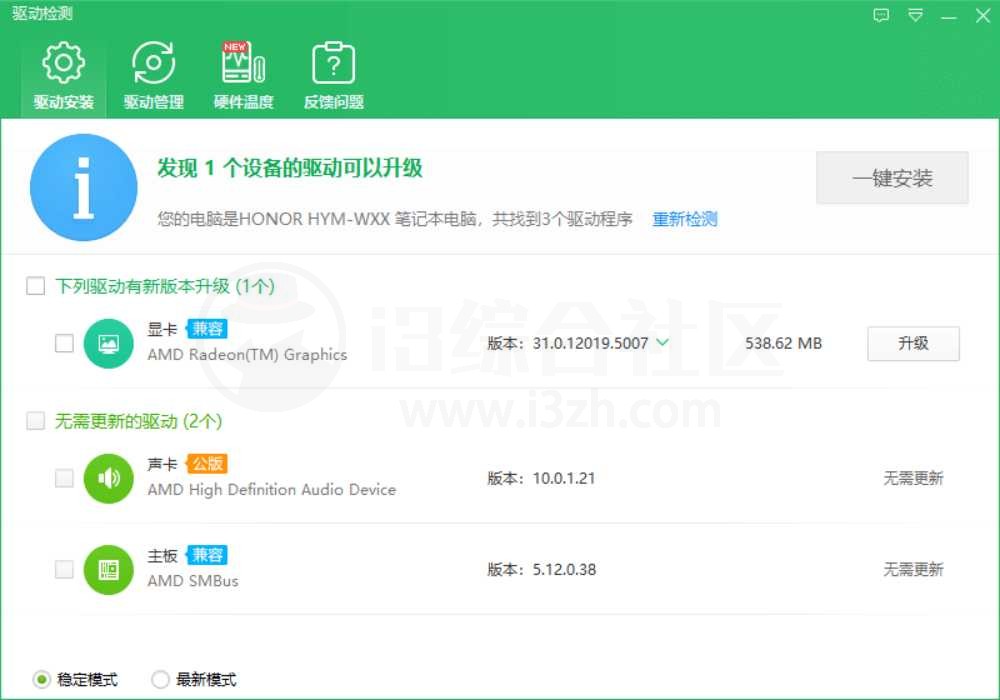Click the 声卡 speaker icon
Screen dimensions: 1000x700
108,478
